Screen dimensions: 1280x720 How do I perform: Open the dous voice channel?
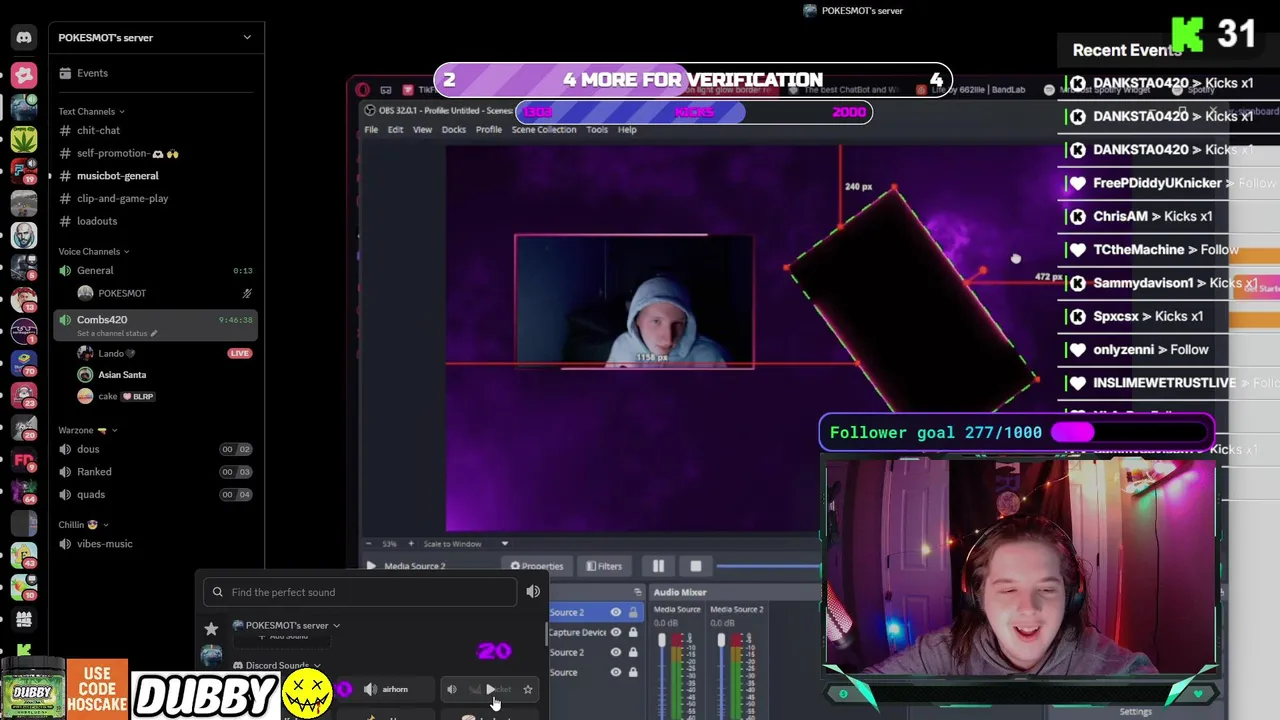coord(155,450)
